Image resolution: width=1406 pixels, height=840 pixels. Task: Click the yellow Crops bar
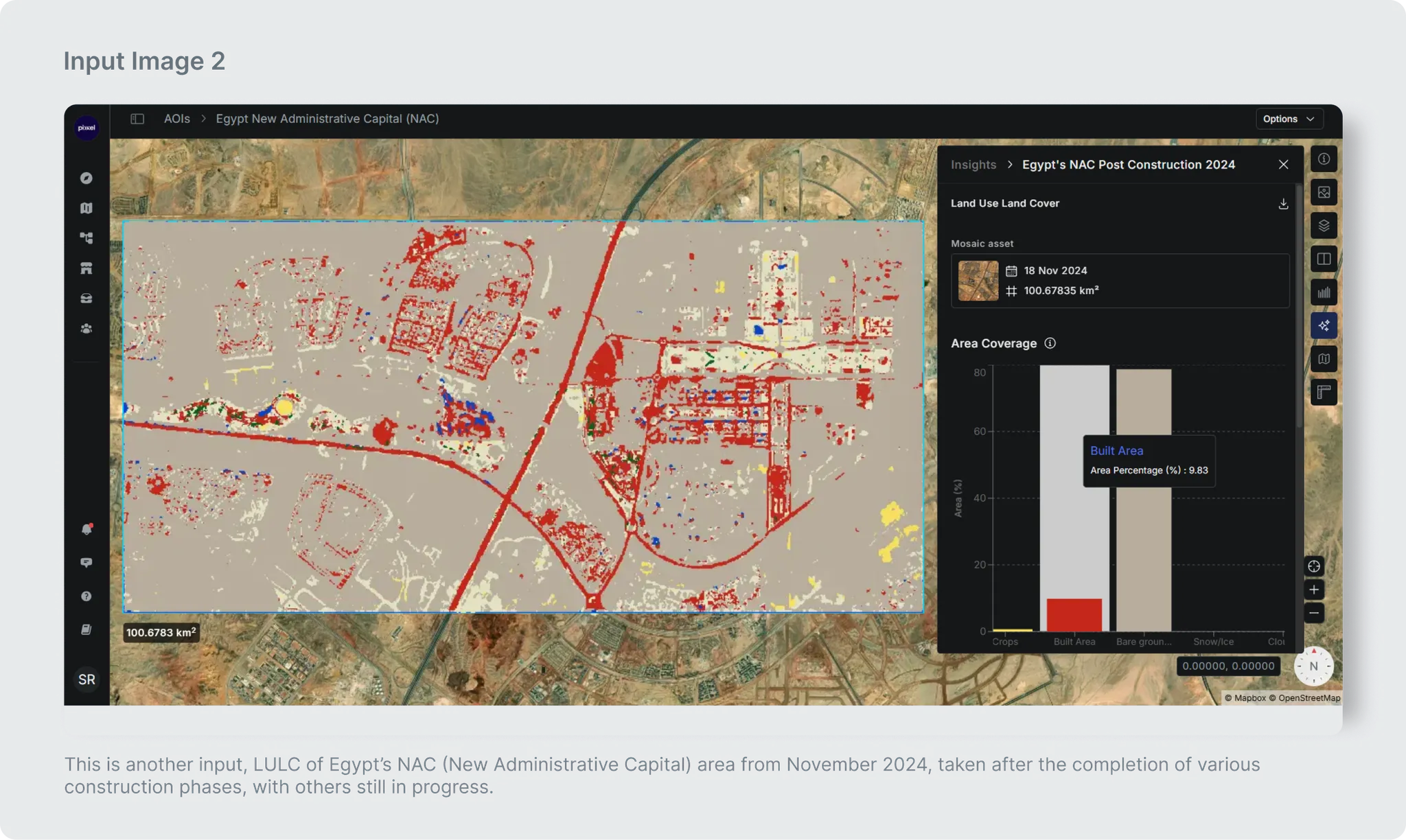click(1013, 630)
